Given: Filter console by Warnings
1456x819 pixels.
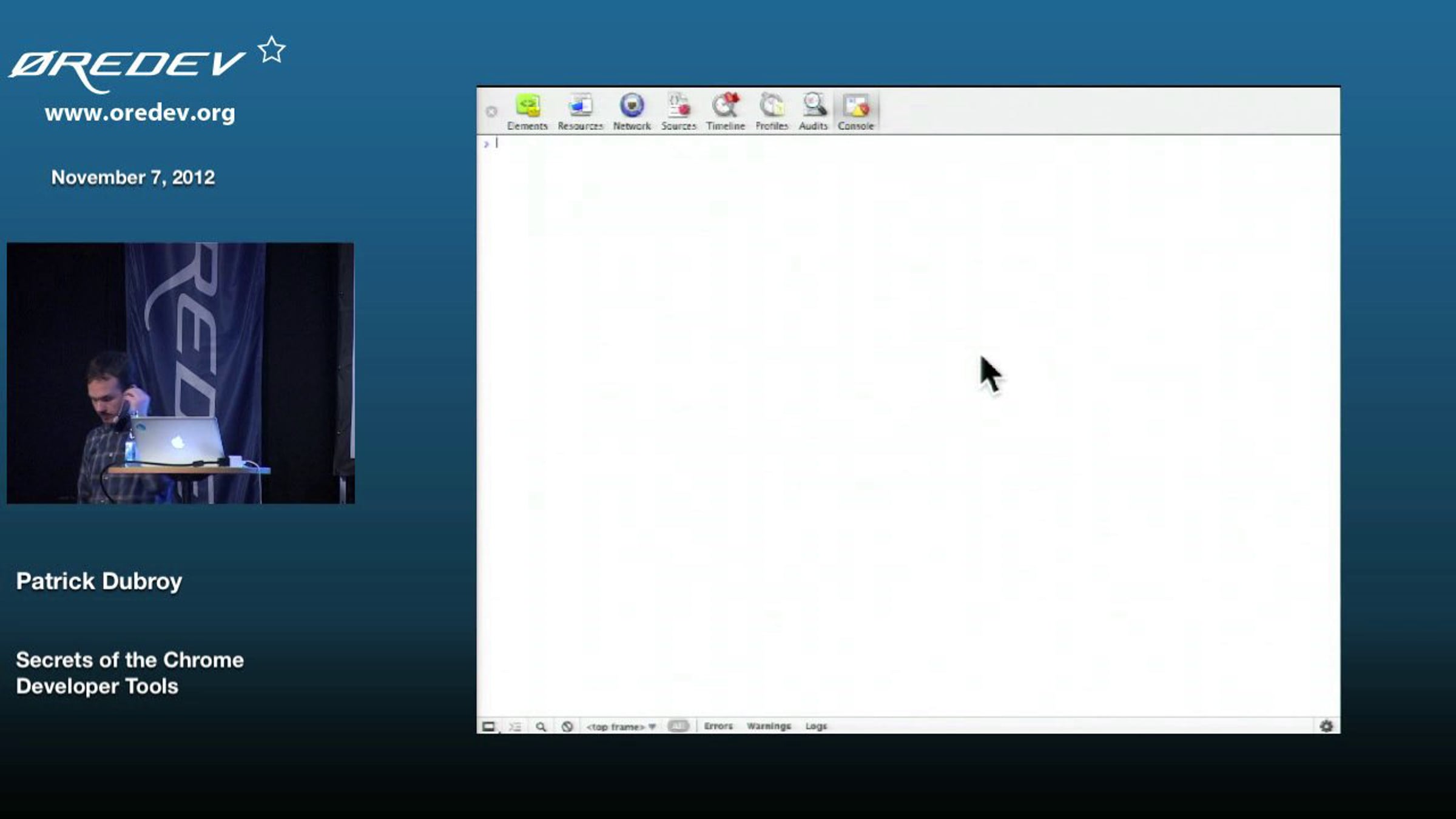Looking at the screenshot, I should pyautogui.click(x=769, y=726).
